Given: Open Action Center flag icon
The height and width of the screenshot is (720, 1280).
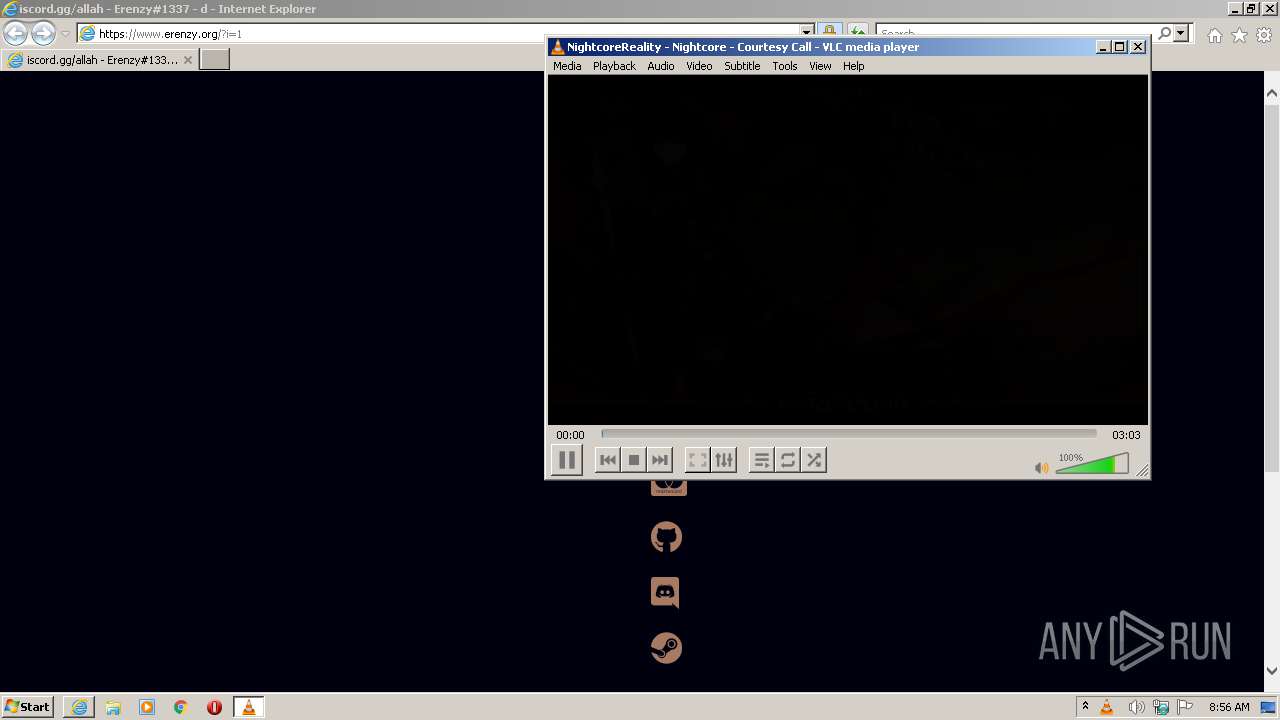Looking at the screenshot, I should (x=1186, y=707).
